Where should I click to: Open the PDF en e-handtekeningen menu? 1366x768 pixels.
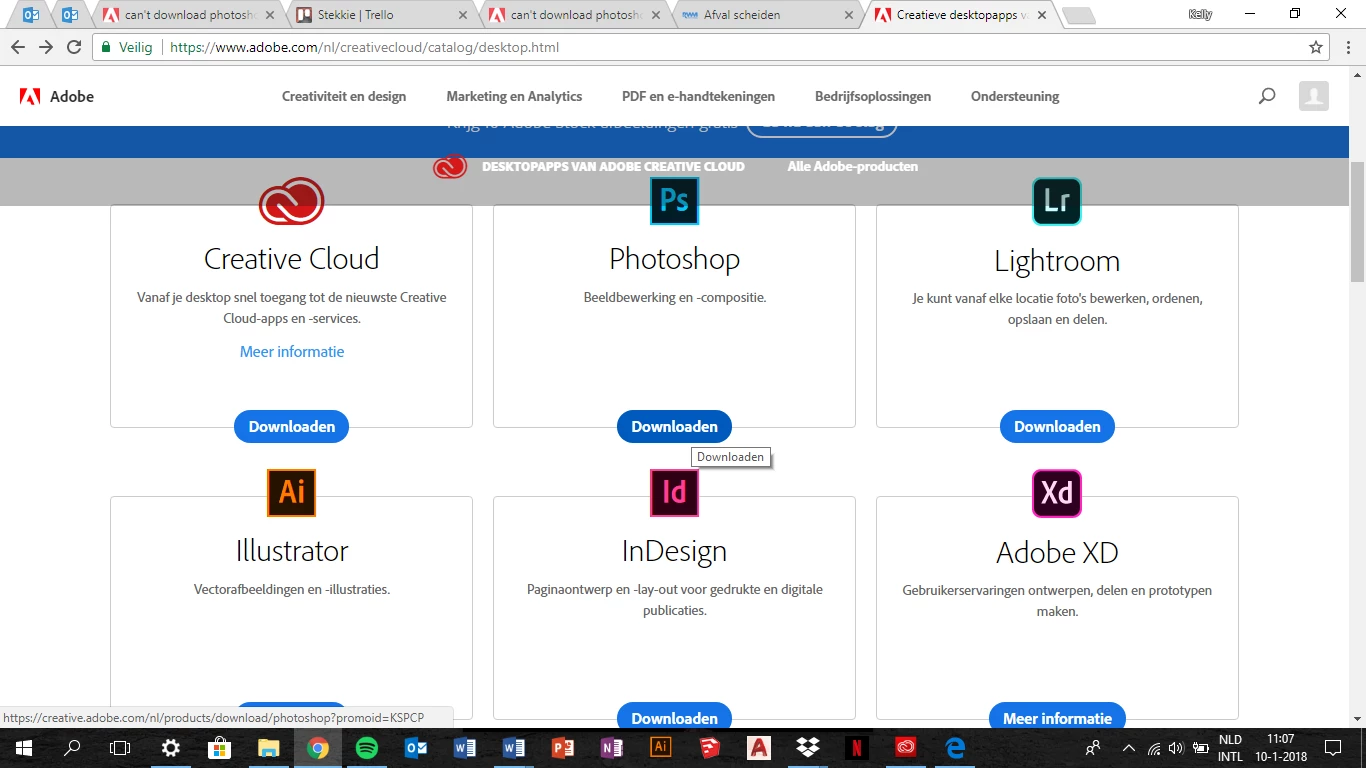(698, 96)
